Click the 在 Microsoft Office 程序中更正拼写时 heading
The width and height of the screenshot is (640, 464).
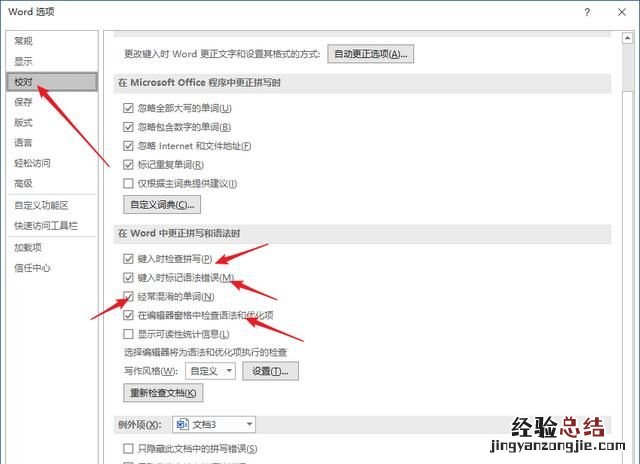(199, 82)
